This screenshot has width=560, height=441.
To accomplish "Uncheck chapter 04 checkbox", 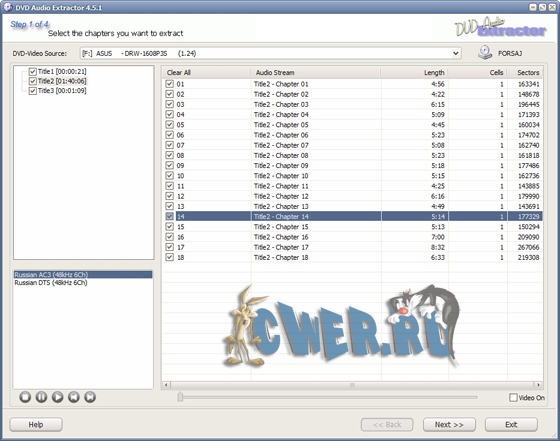I will 170,115.
